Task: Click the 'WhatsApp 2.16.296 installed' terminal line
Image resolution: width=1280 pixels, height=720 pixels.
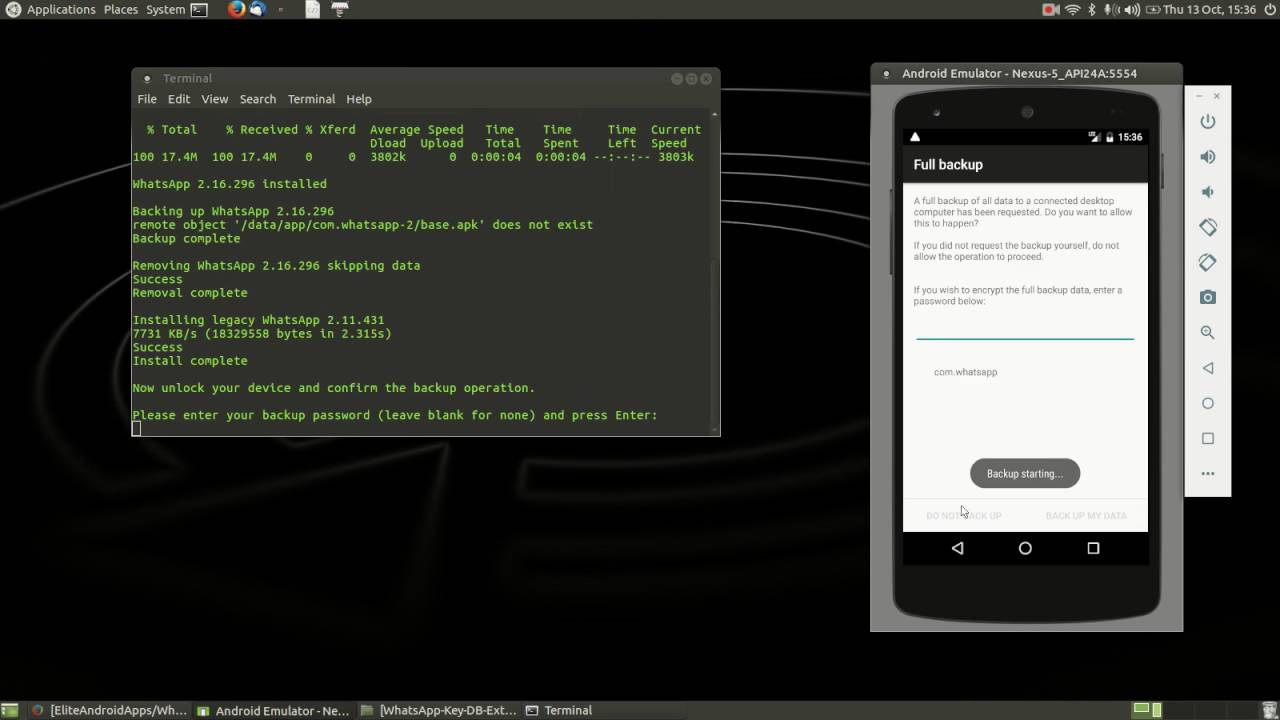Action: pos(230,184)
